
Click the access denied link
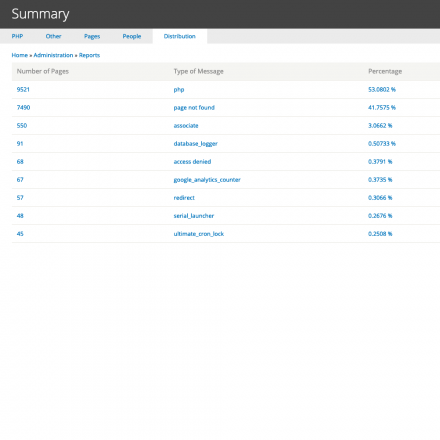click(x=192, y=162)
